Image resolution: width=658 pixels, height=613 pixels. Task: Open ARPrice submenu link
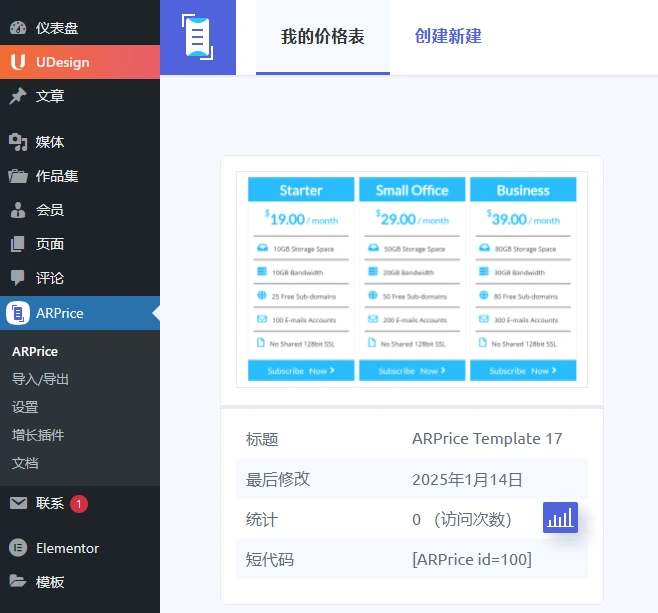pos(35,351)
